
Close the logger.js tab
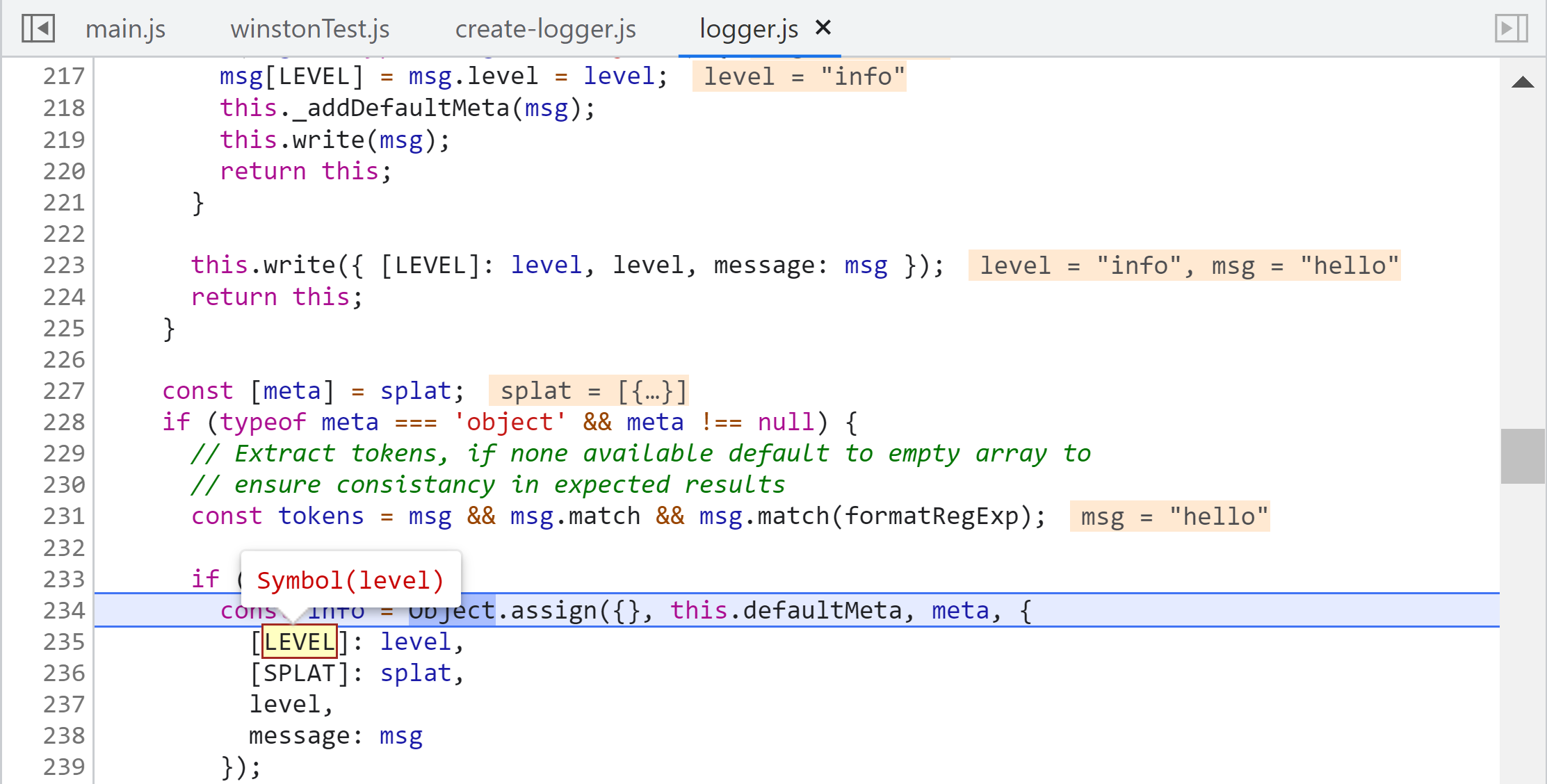pyautogui.click(x=823, y=28)
